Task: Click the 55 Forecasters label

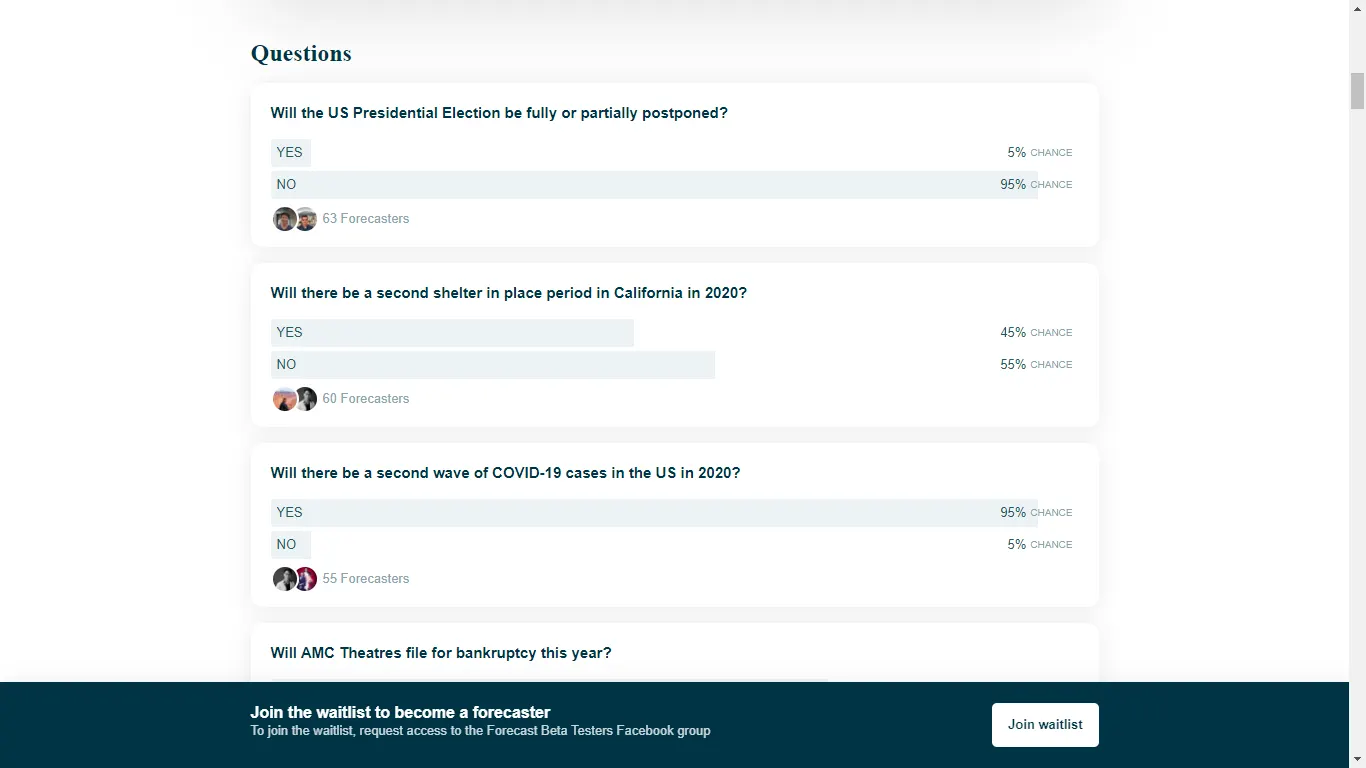Action: click(x=366, y=579)
